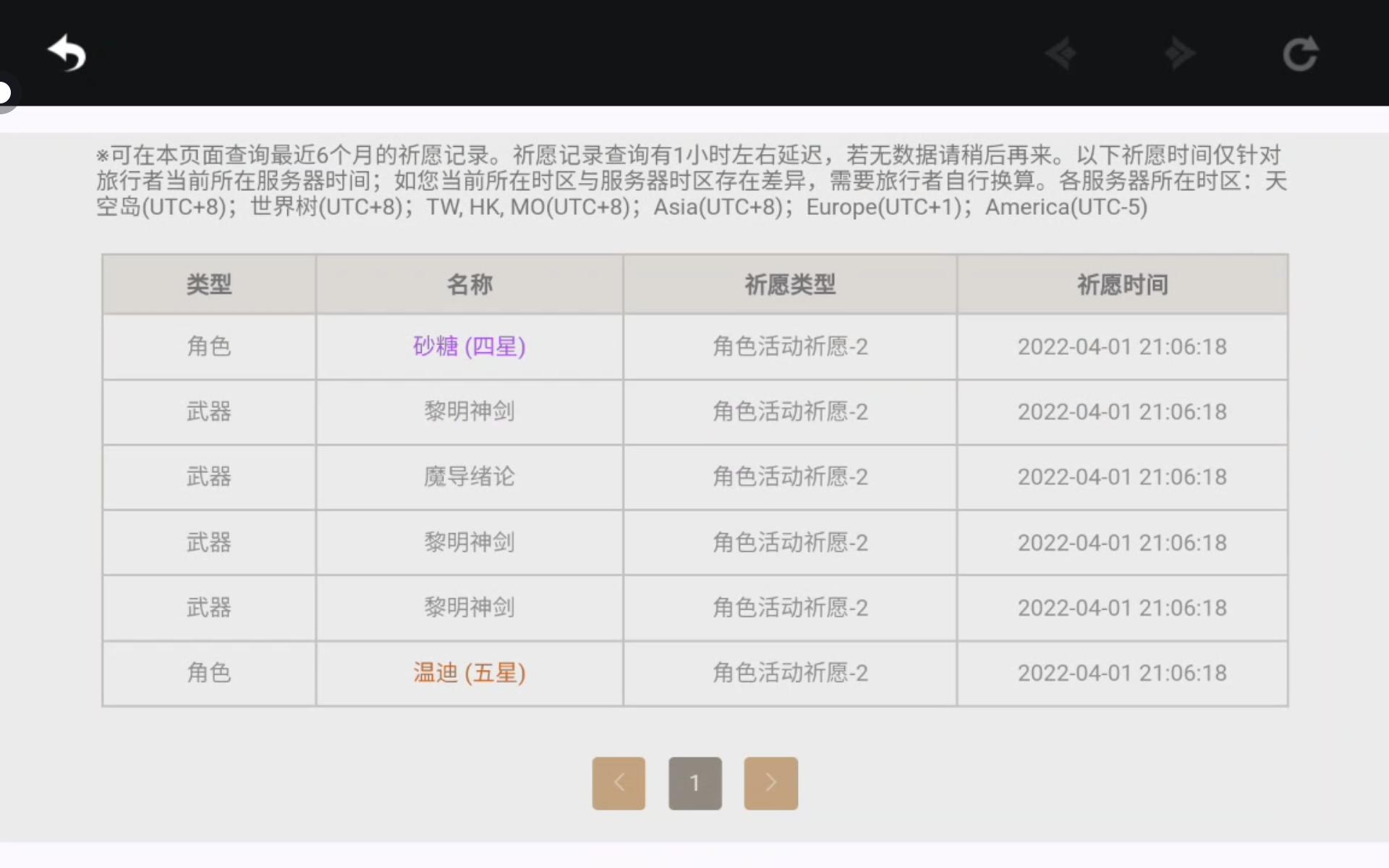Click the 魔导绪论 weapon row name
1389x868 pixels.
tap(469, 477)
